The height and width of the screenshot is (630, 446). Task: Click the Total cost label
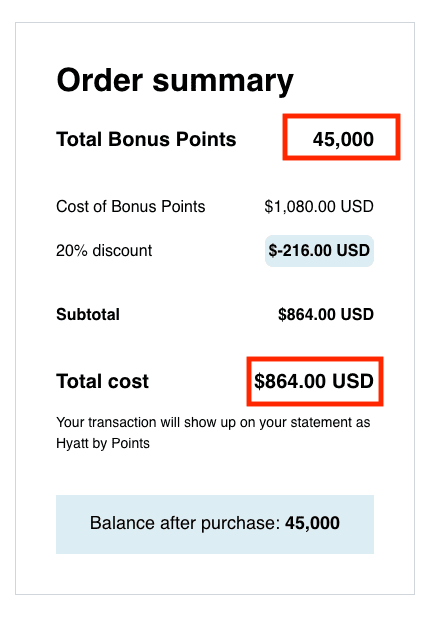(102, 381)
